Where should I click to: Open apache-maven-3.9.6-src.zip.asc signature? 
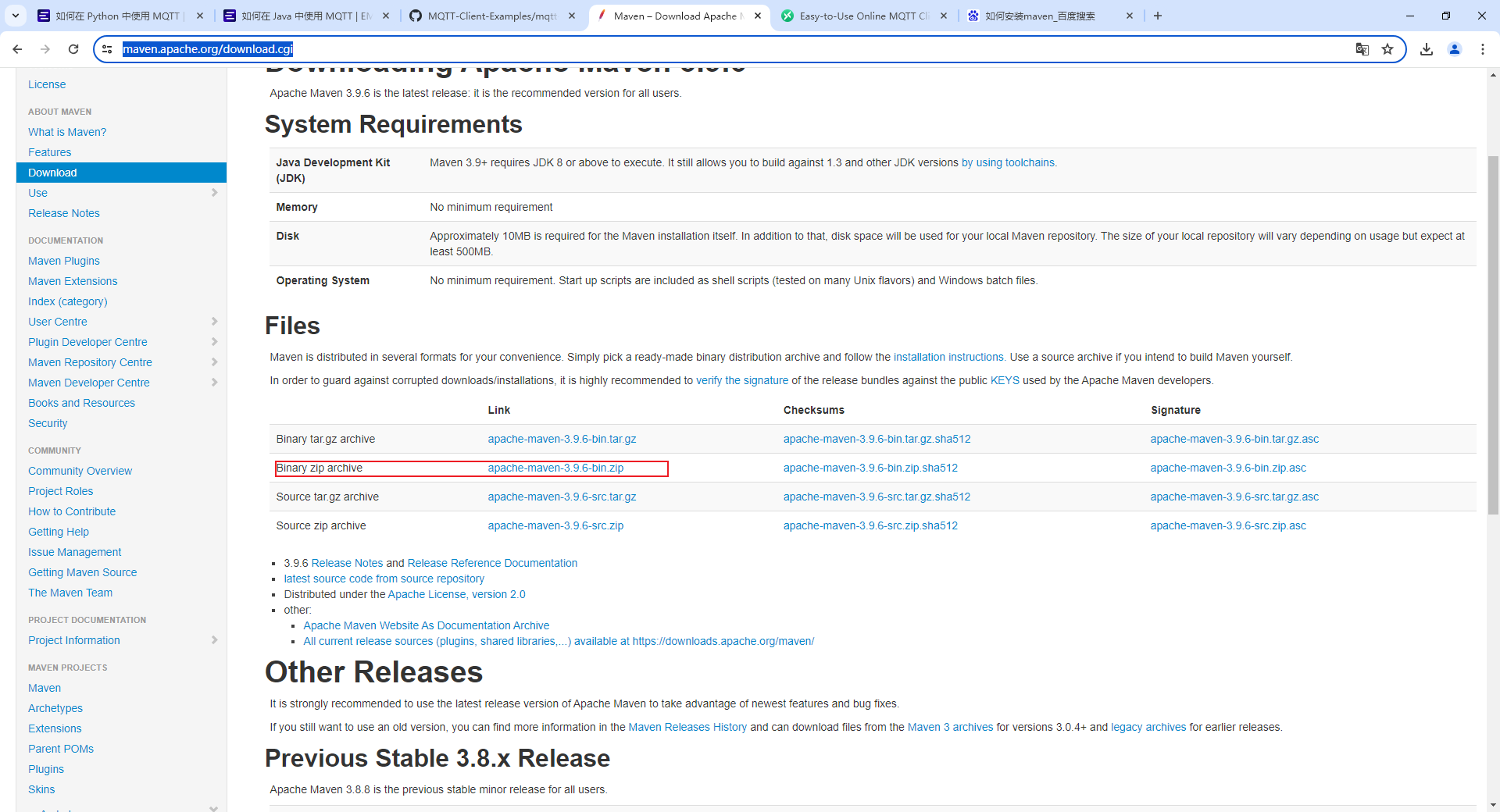click(1228, 525)
